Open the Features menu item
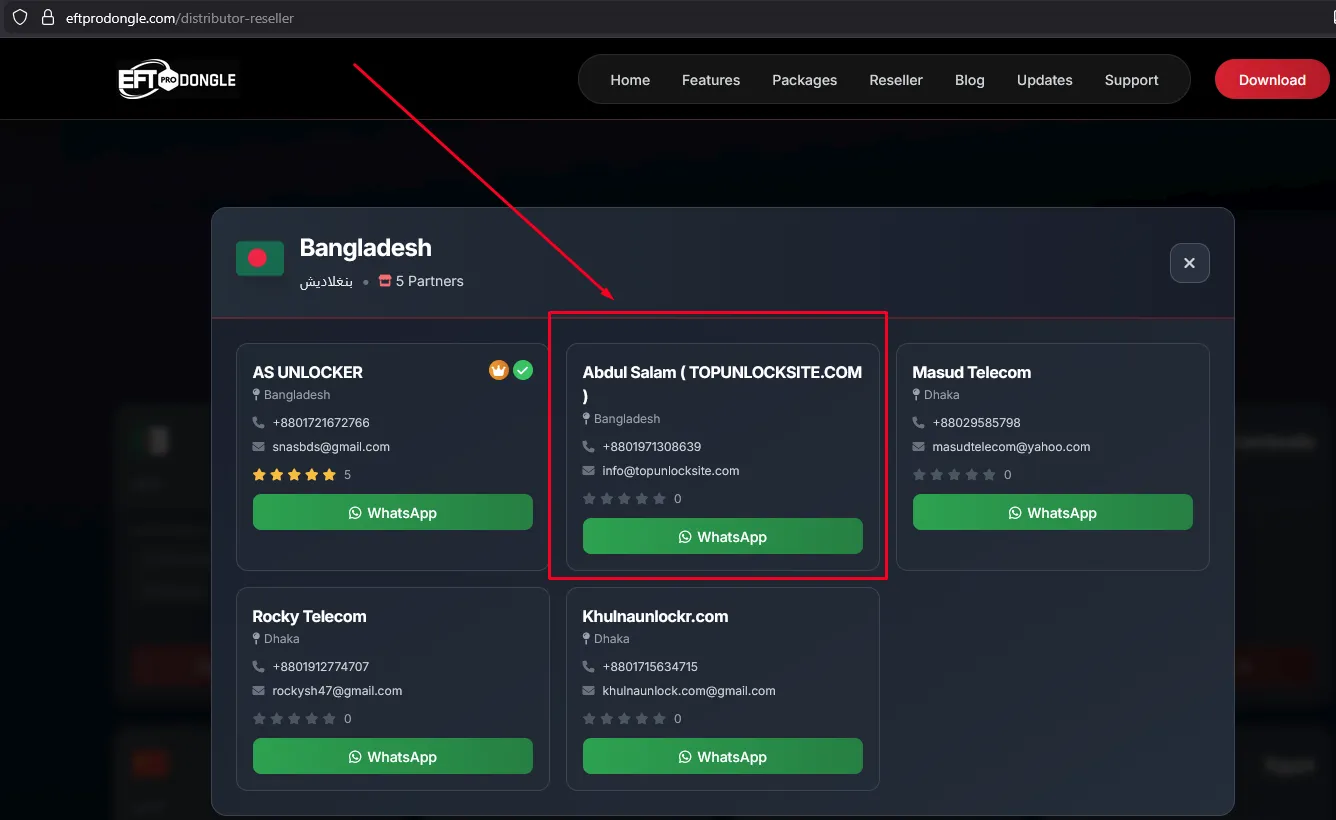Image resolution: width=1336 pixels, height=820 pixels. pyautogui.click(x=710, y=80)
